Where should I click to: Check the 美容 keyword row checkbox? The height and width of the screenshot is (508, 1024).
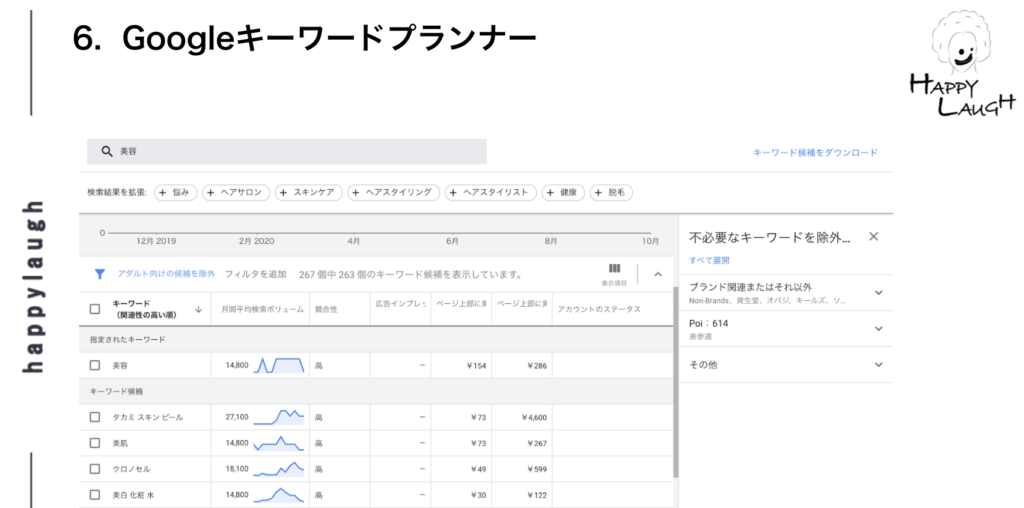click(x=95, y=366)
